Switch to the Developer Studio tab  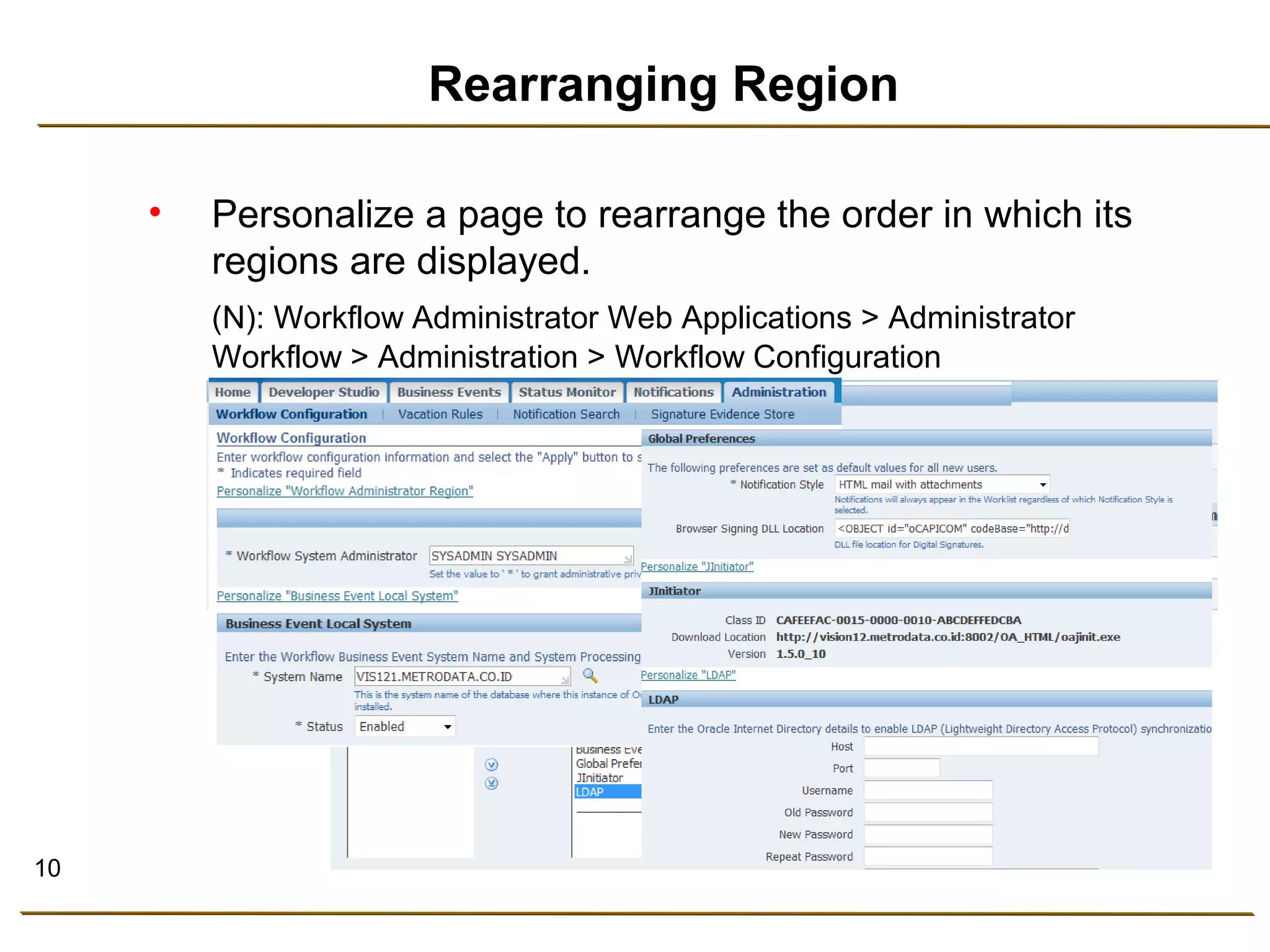(x=324, y=392)
